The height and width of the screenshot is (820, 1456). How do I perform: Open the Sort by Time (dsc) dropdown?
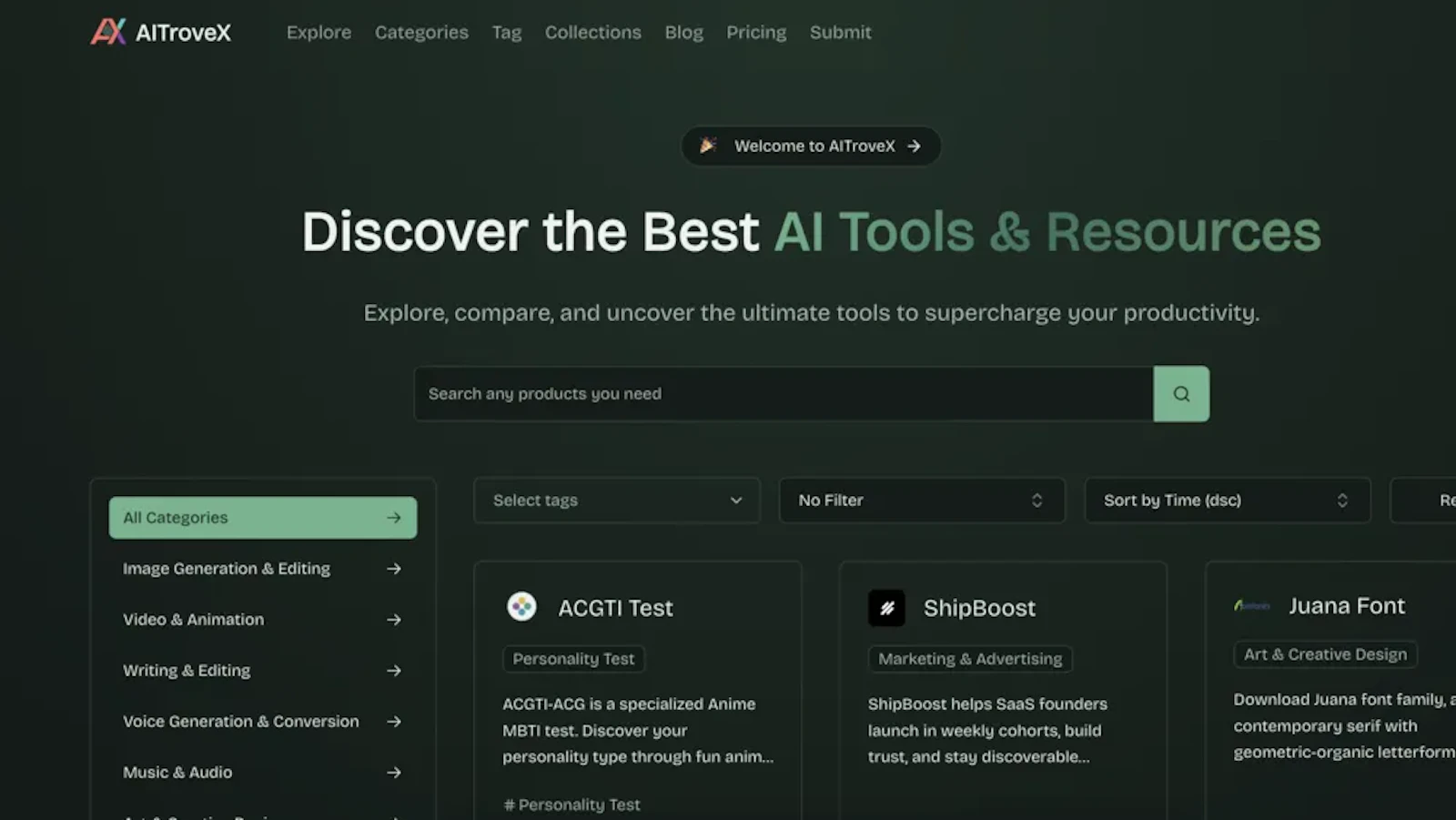pos(1226,500)
